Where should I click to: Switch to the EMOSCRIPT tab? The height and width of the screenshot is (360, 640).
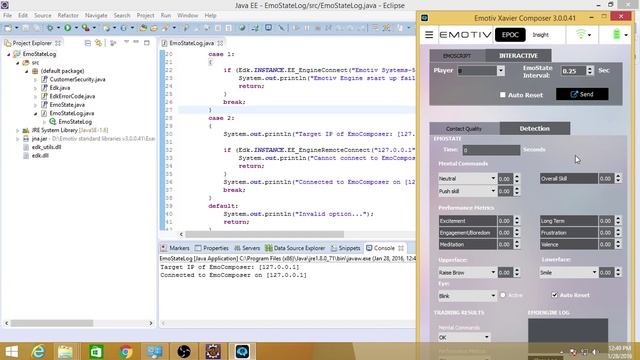click(457, 56)
